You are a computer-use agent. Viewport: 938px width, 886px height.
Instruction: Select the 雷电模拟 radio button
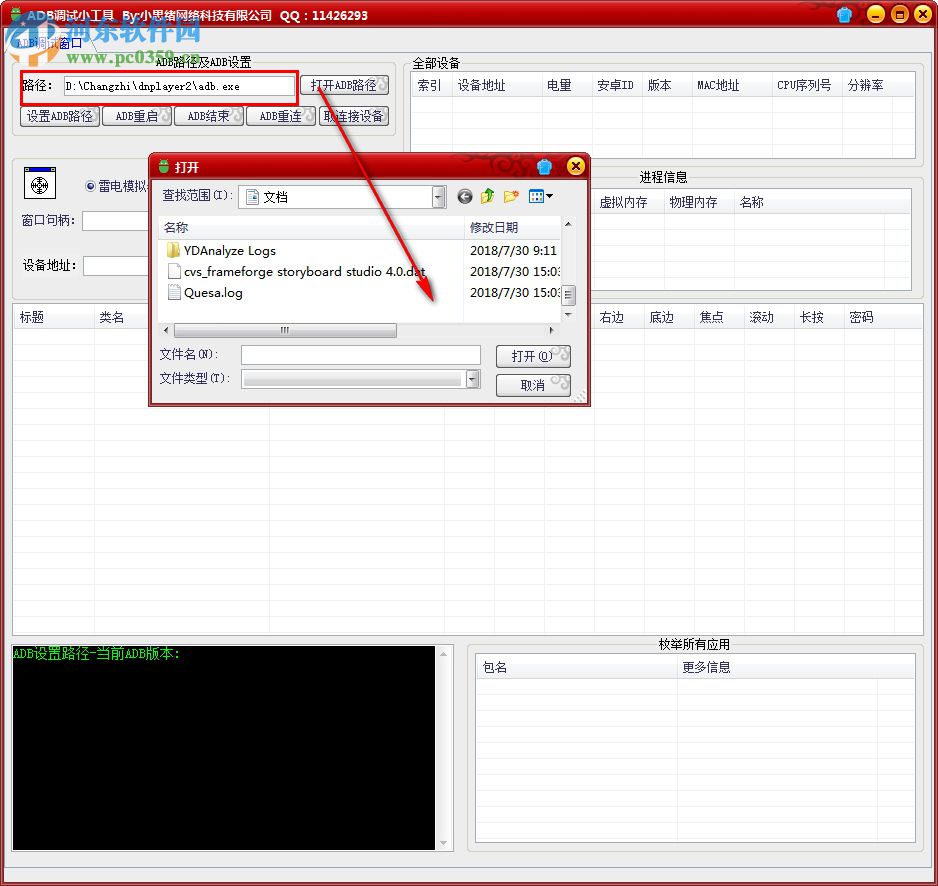coord(91,184)
